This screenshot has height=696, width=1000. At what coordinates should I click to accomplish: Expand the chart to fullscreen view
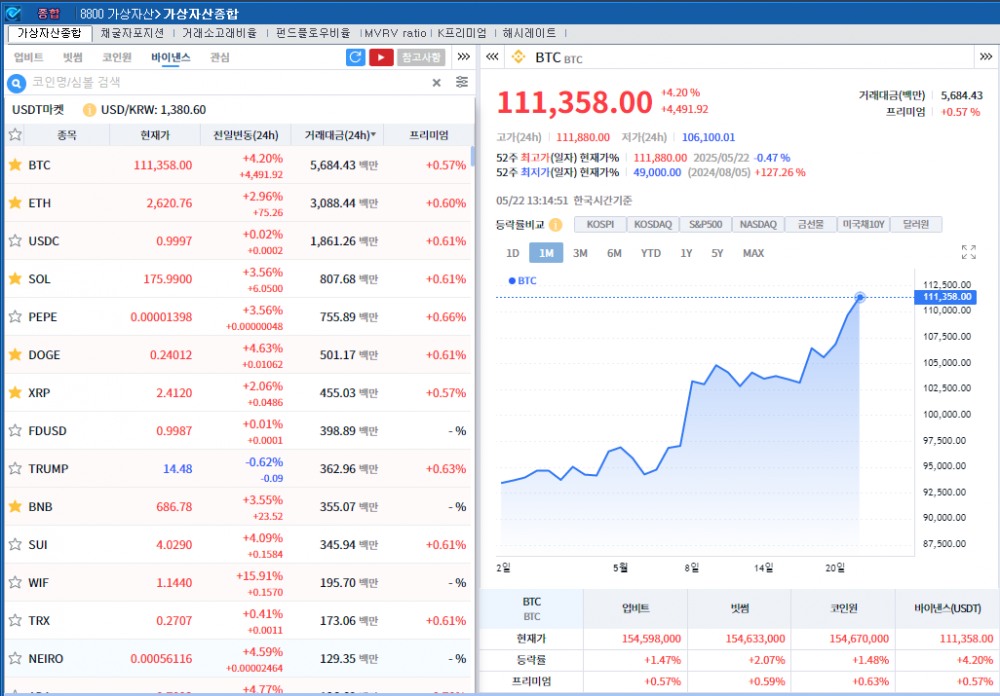pyautogui.click(x=969, y=251)
